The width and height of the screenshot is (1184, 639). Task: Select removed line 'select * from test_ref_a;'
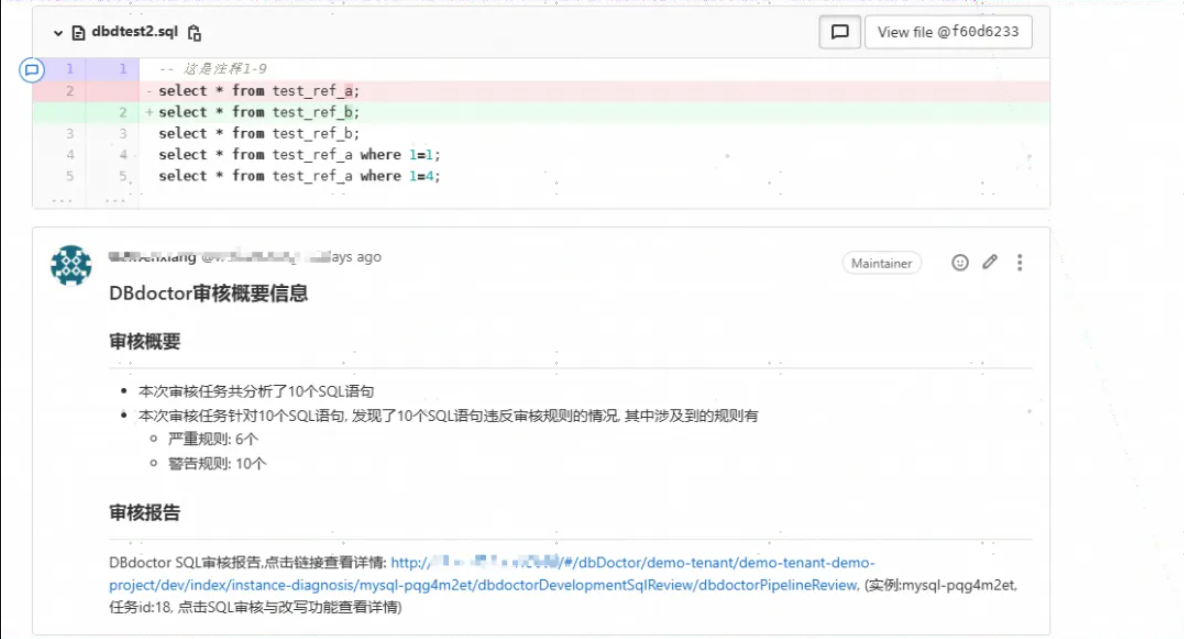[259, 91]
